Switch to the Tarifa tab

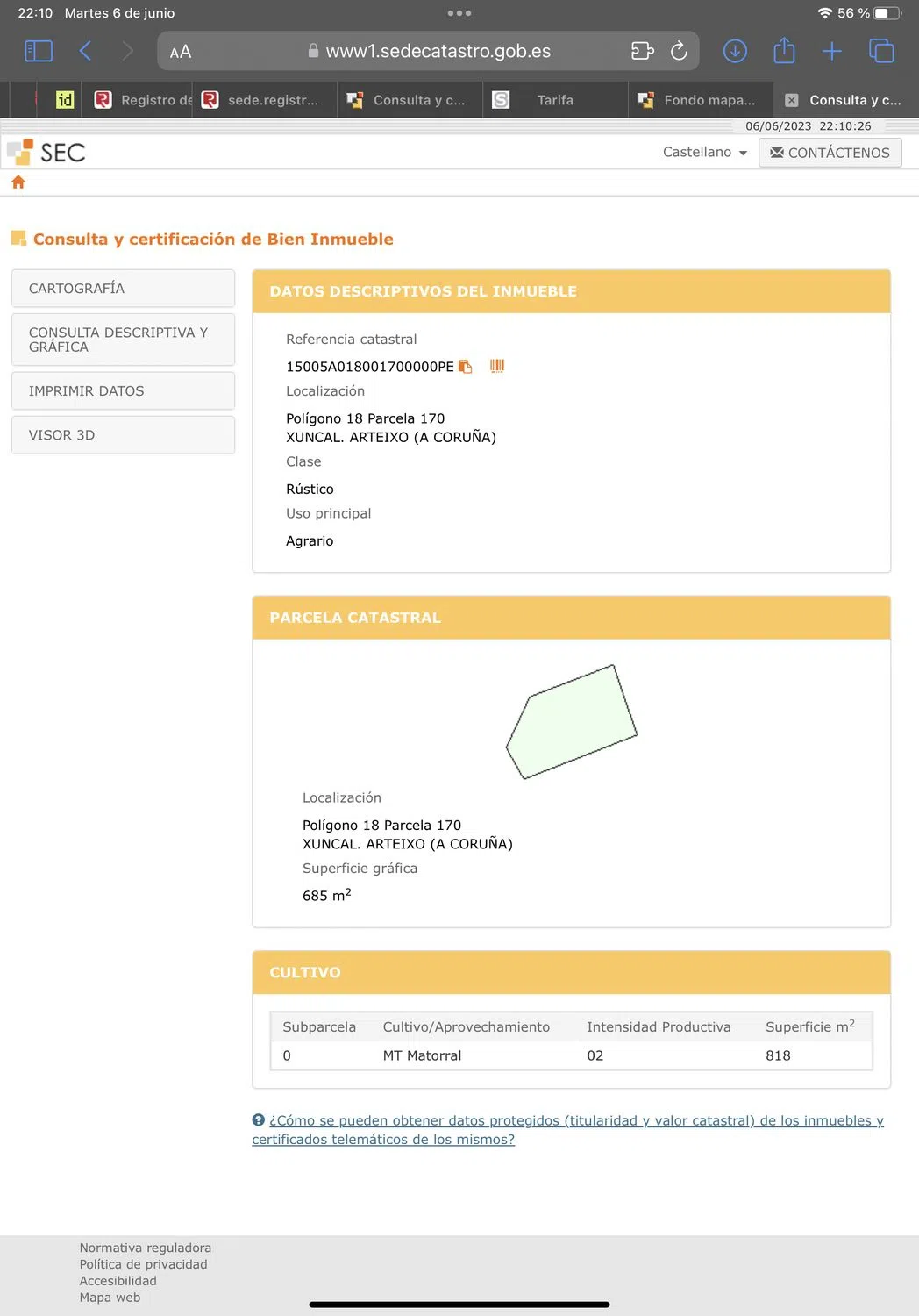554,100
